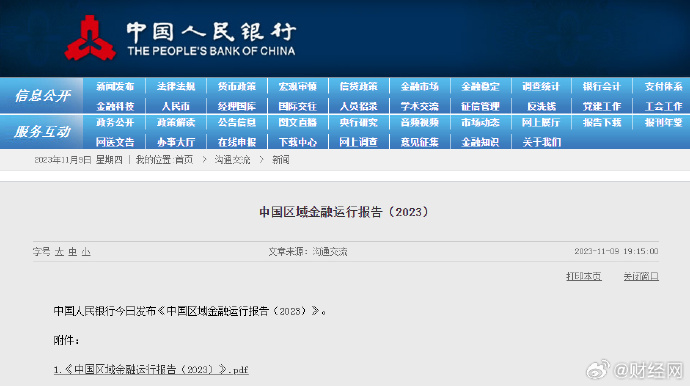Click the timestamp 2023-11-09 19:15:00
Screen dimensions: 690x386
coord(616,251)
